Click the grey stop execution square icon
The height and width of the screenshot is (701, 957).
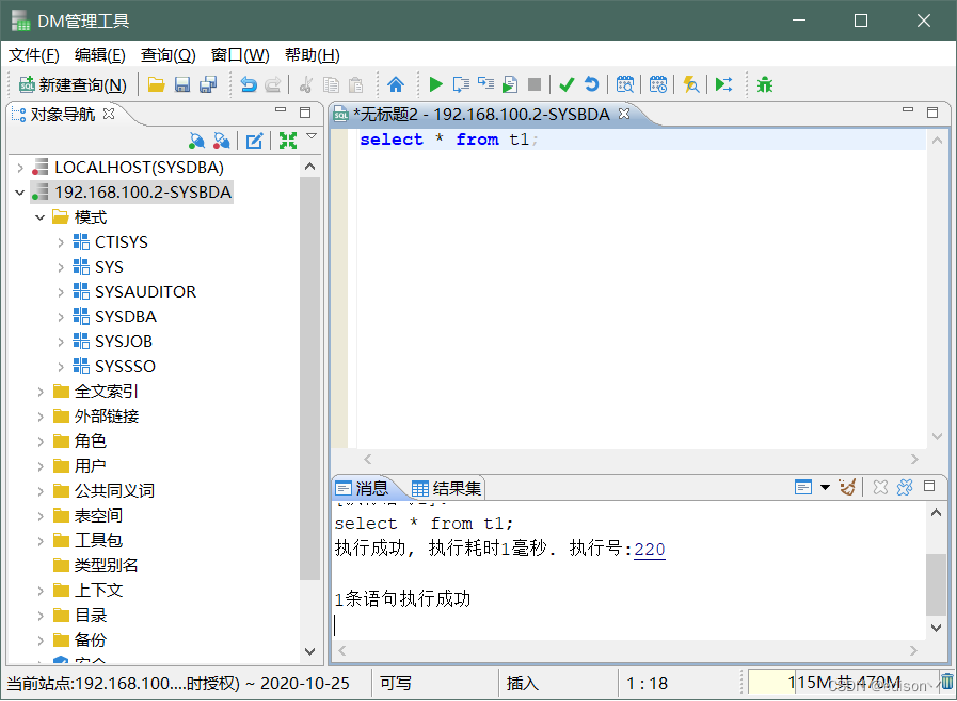(535, 85)
